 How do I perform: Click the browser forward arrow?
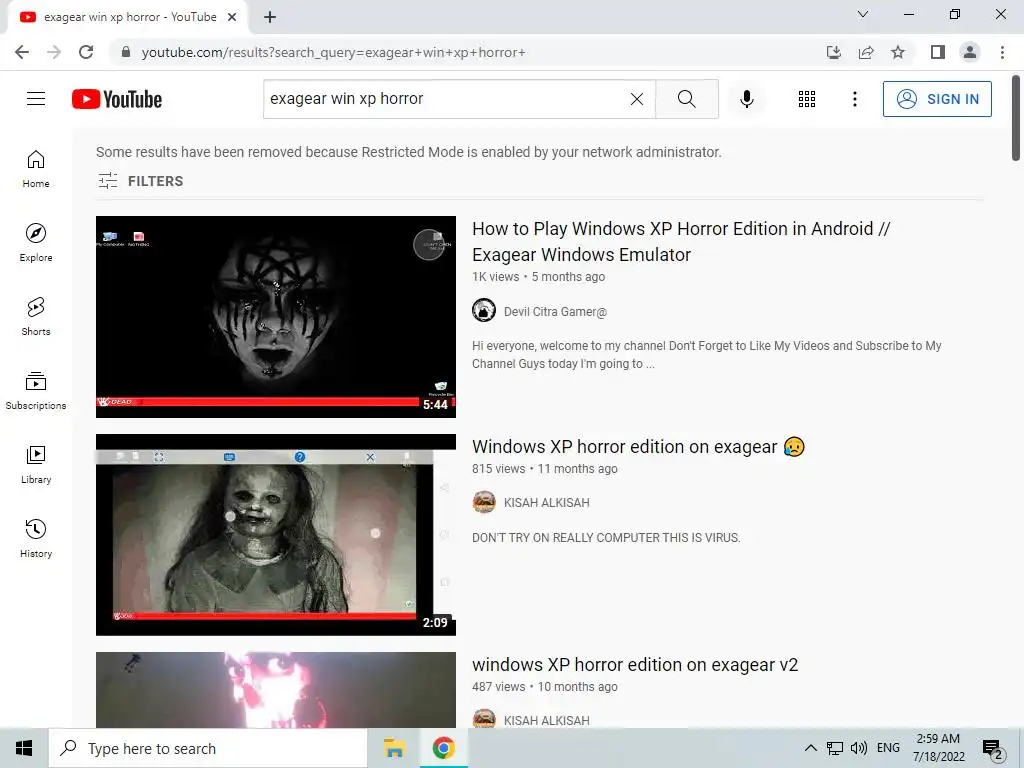[x=54, y=52]
